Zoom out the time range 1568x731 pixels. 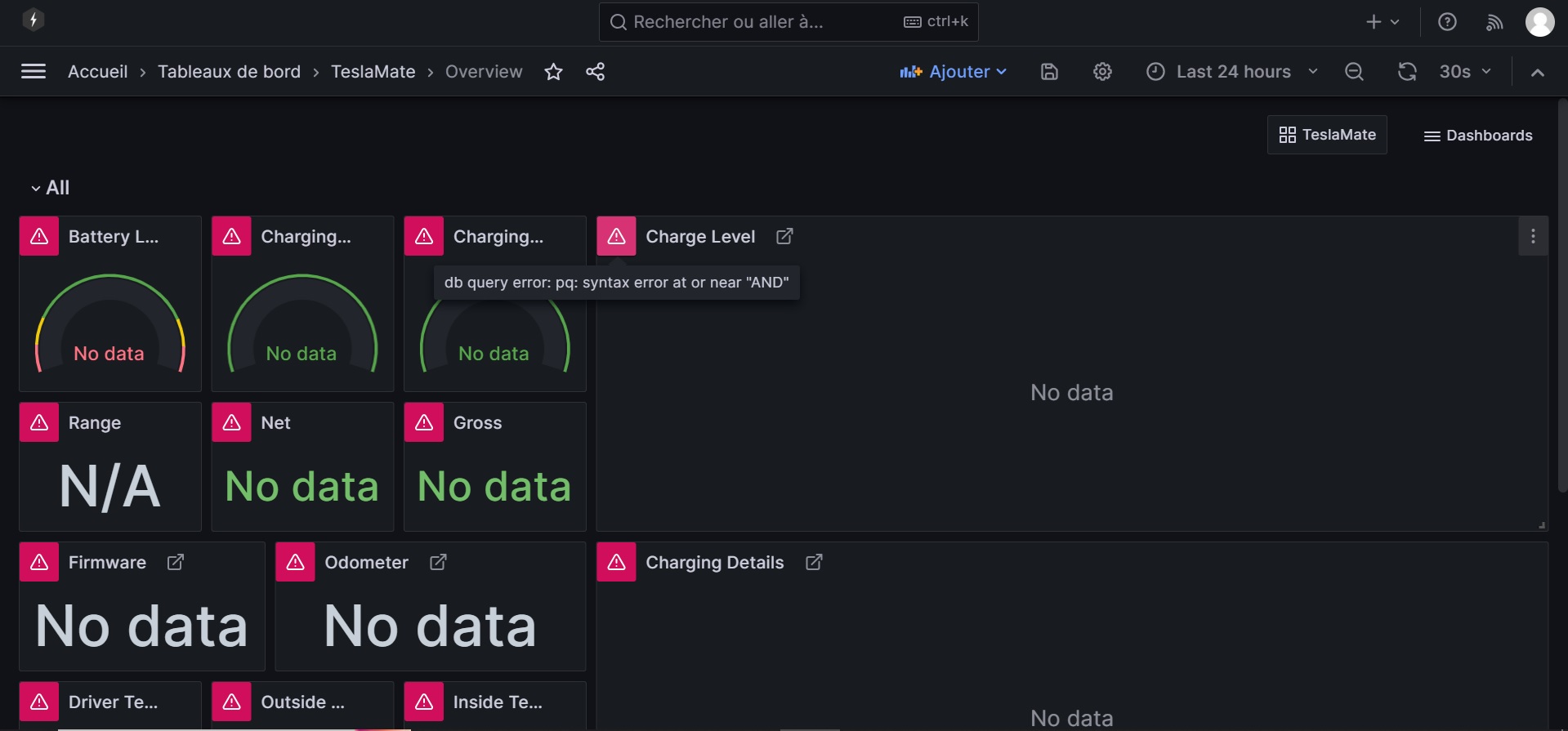(x=1354, y=72)
